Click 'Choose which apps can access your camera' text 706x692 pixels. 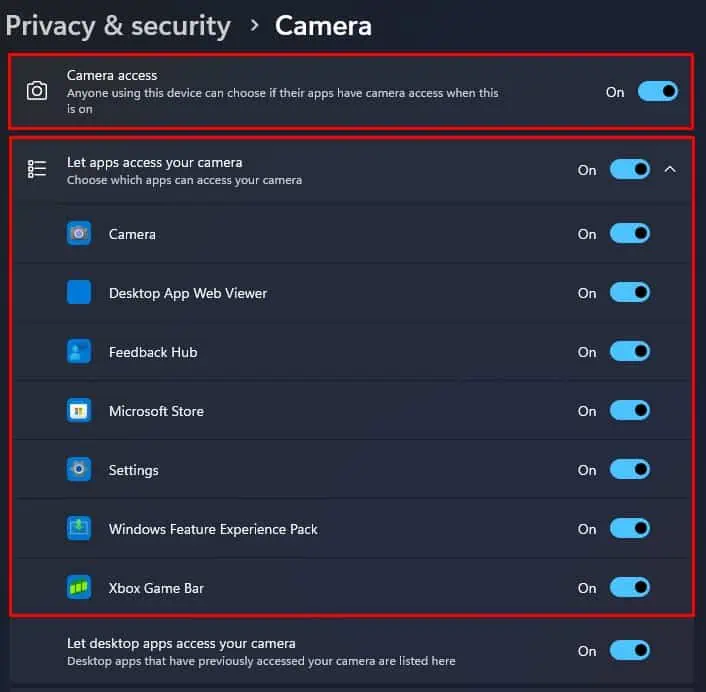[x=184, y=180]
